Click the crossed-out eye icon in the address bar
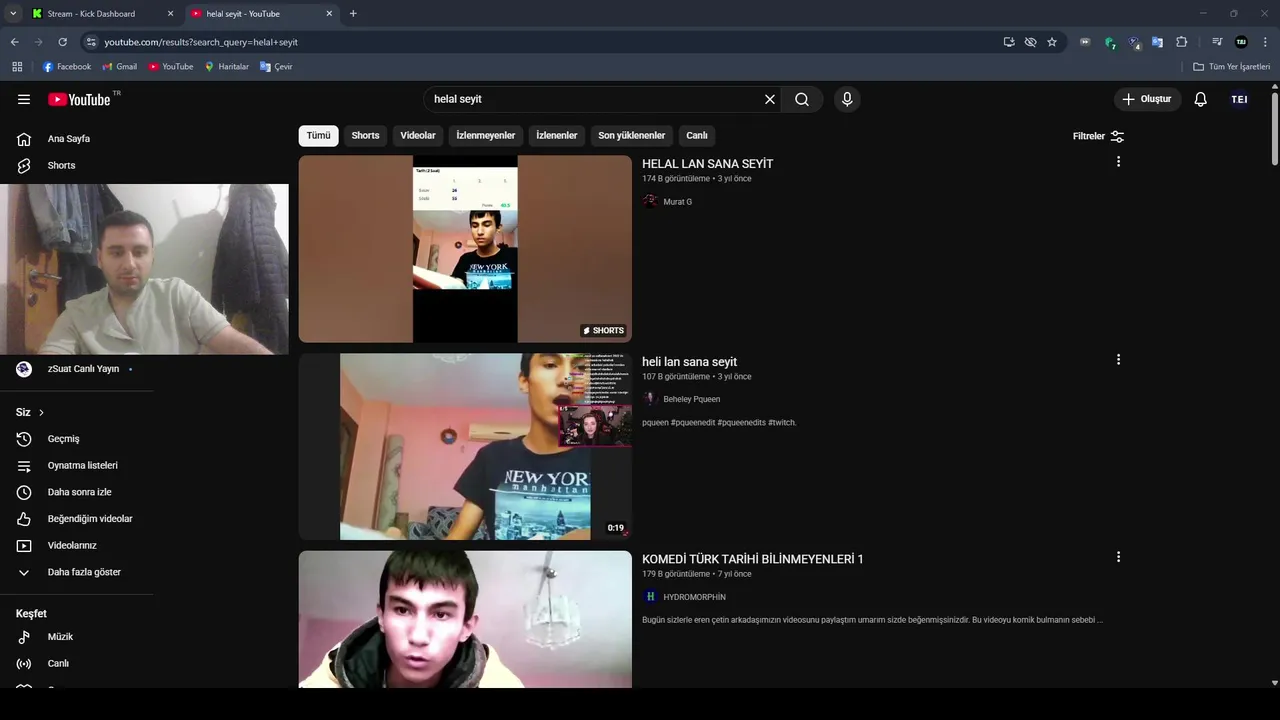 [1030, 42]
